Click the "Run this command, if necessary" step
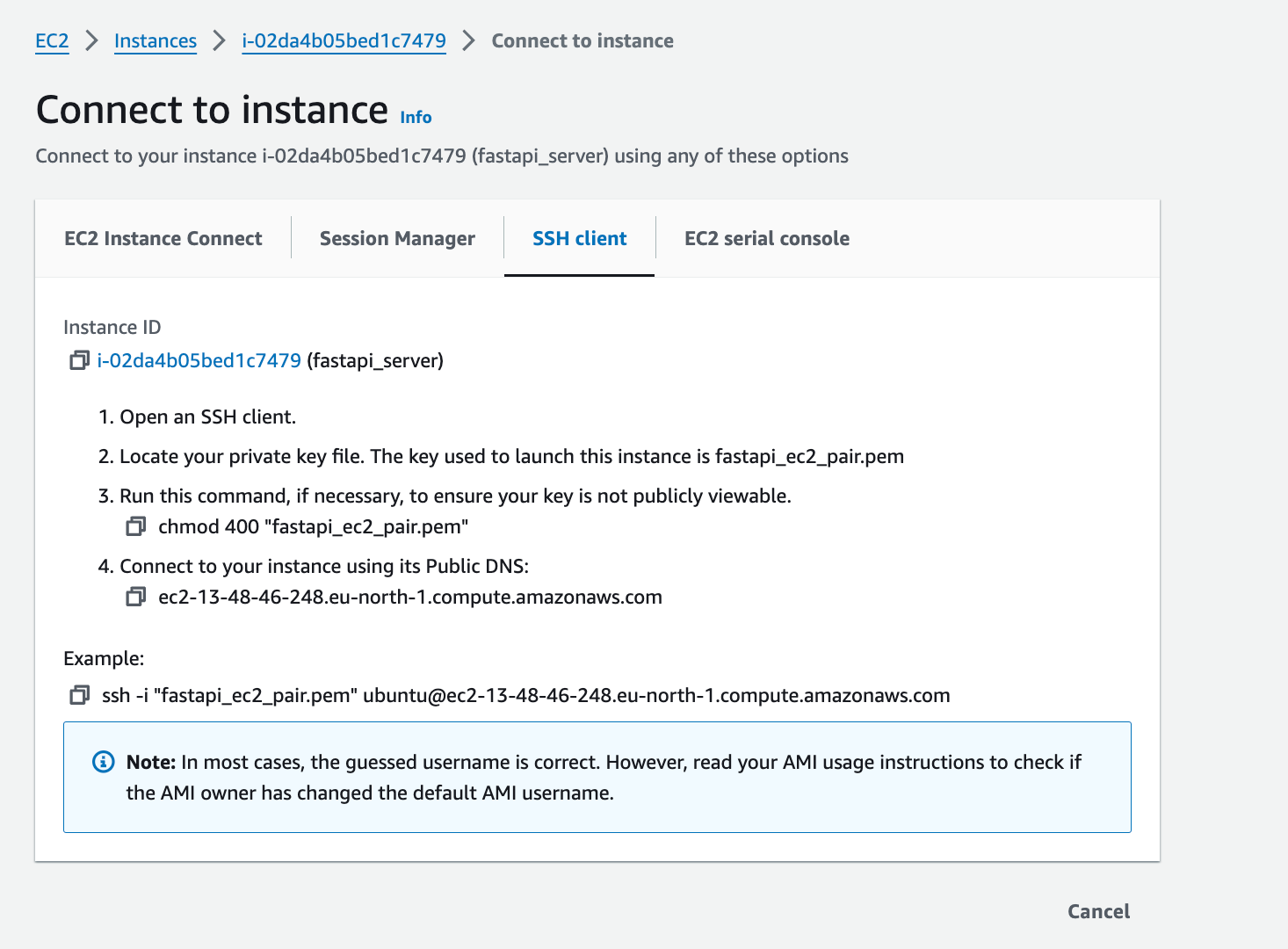This screenshot has width=1288, height=949. (x=445, y=496)
